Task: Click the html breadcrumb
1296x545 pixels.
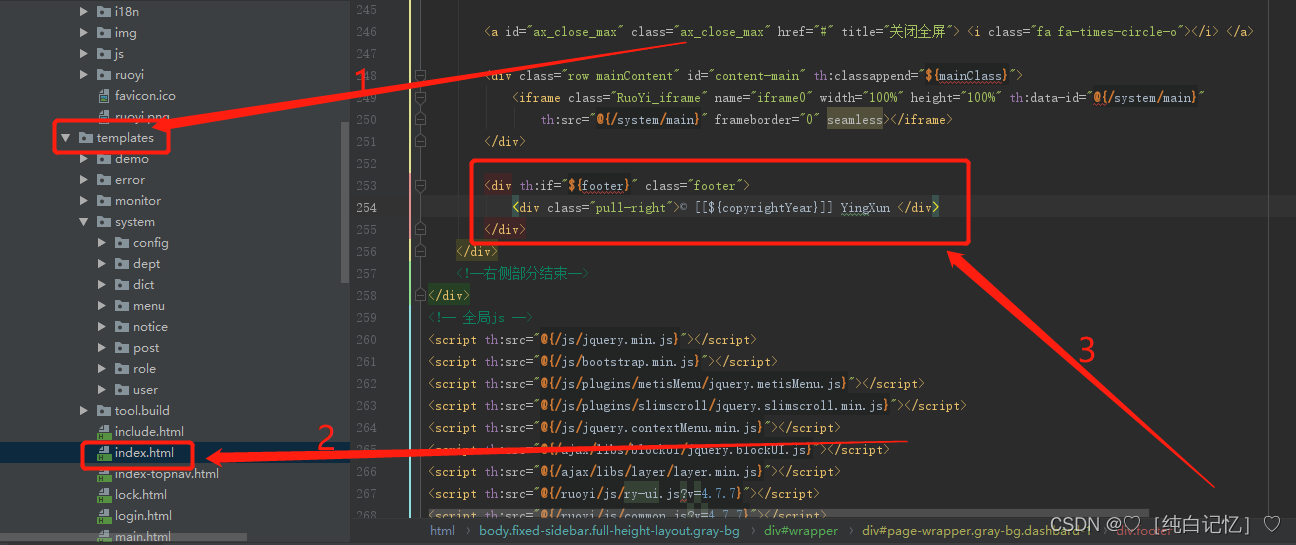Action: (x=442, y=531)
